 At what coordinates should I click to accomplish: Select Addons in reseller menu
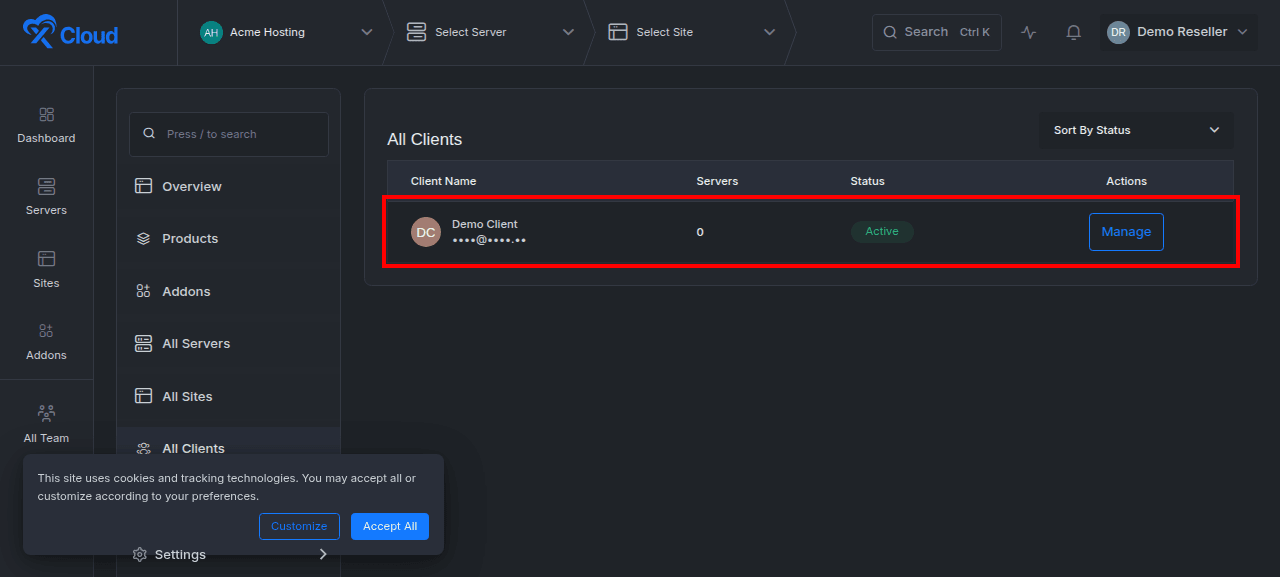click(x=228, y=291)
